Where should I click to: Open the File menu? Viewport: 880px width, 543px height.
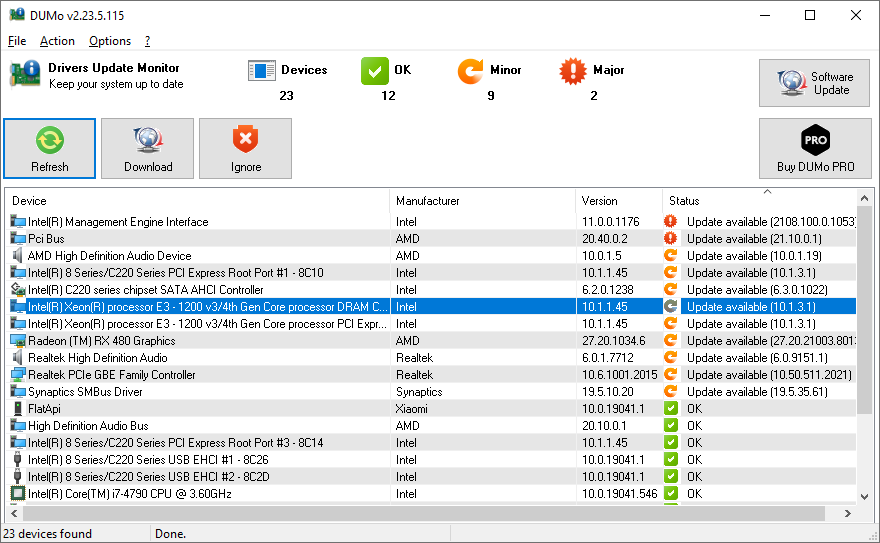tap(17, 41)
